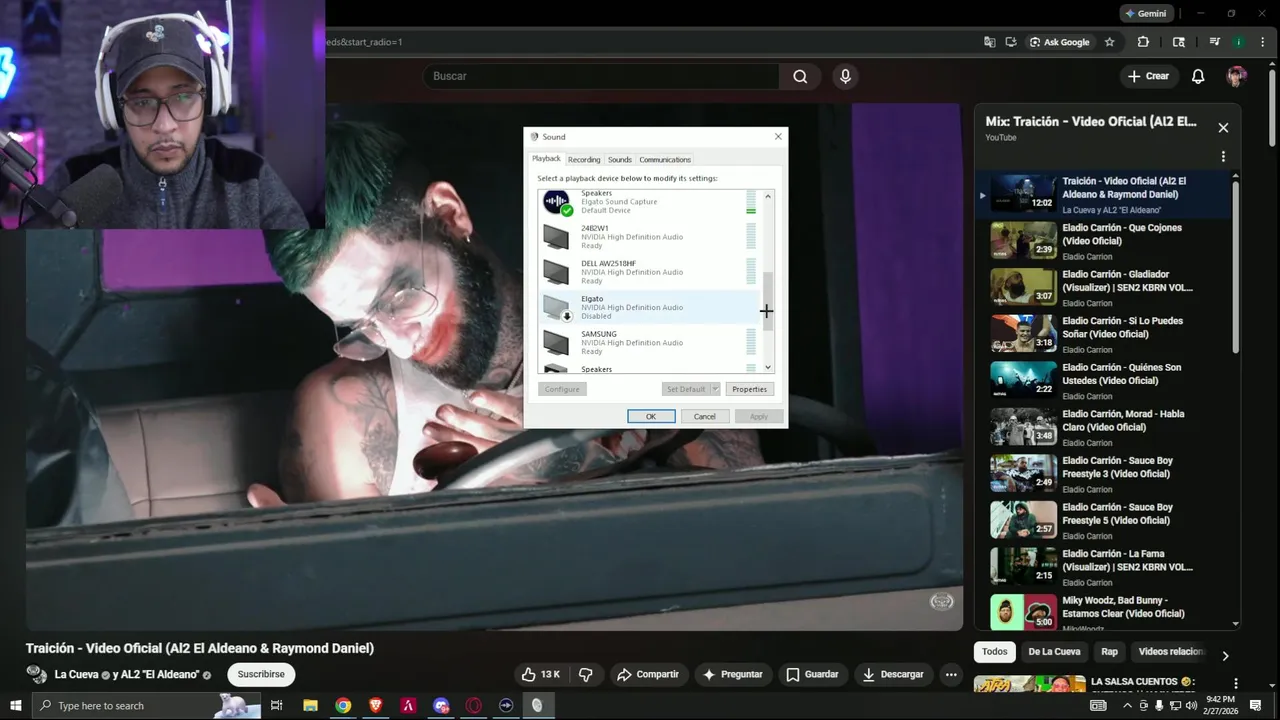
Task: Select Eladio Carrión - La Fama (Visualizer)
Action: (1105, 566)
